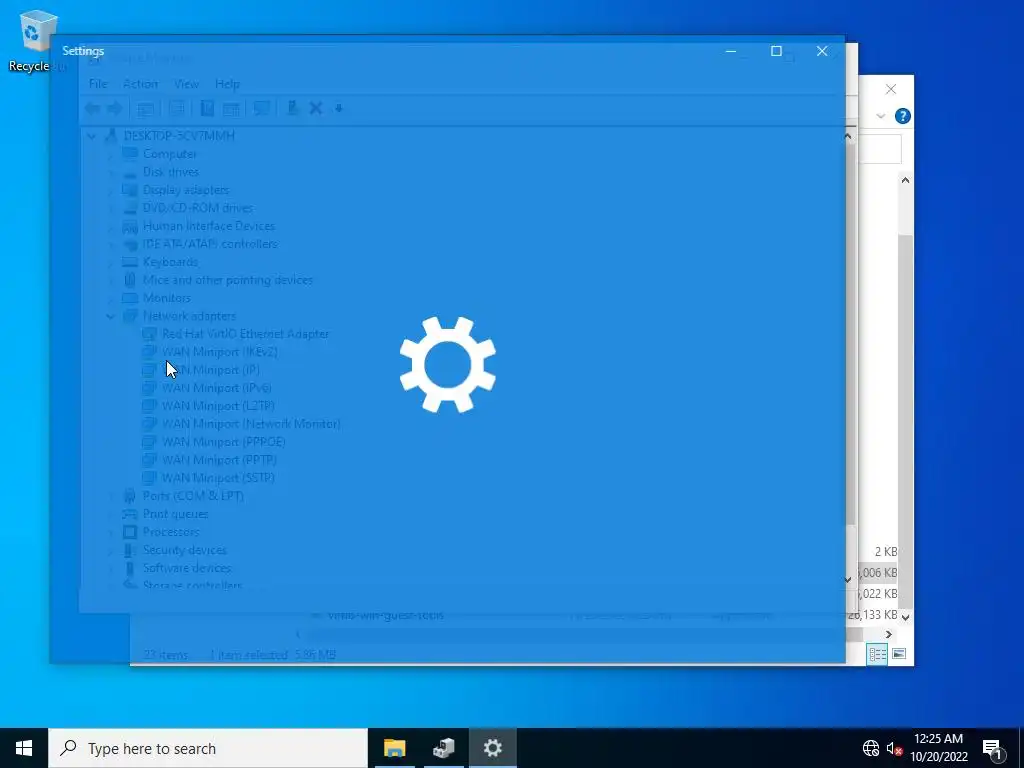Click the File Explorer search box

880,149
